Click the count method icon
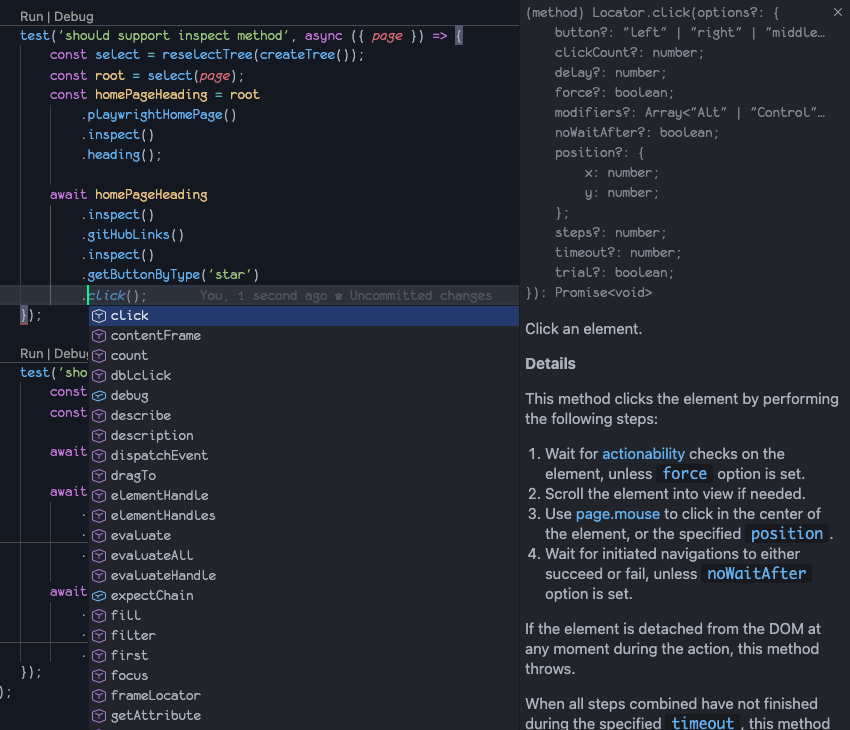The image size is (850, 730). [x=98, y=355]
